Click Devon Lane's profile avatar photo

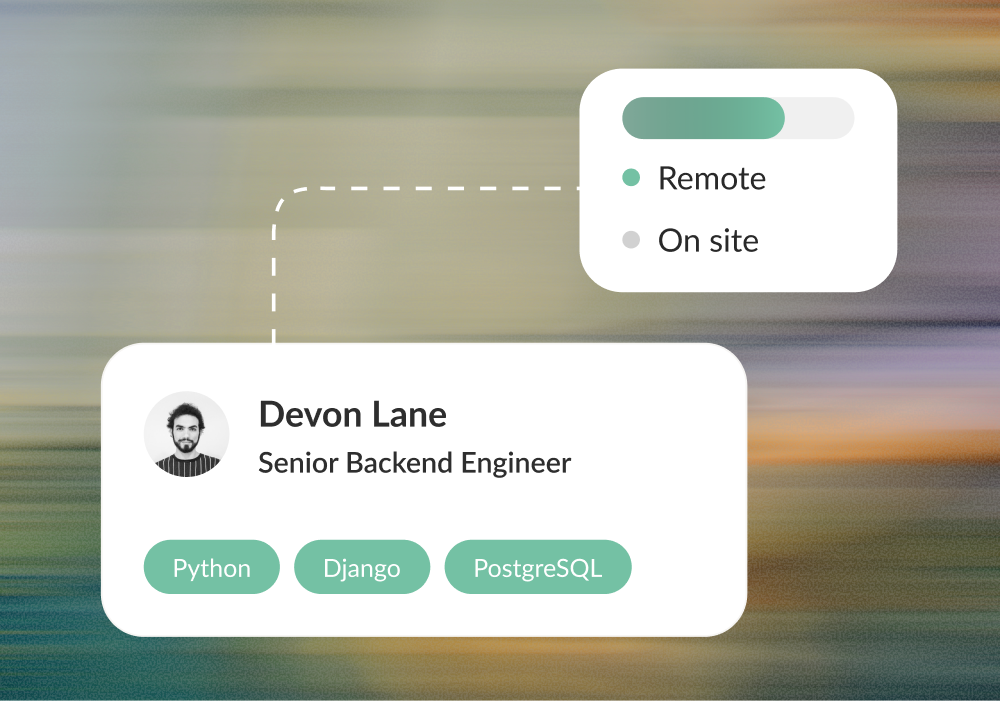pos(186,434)
